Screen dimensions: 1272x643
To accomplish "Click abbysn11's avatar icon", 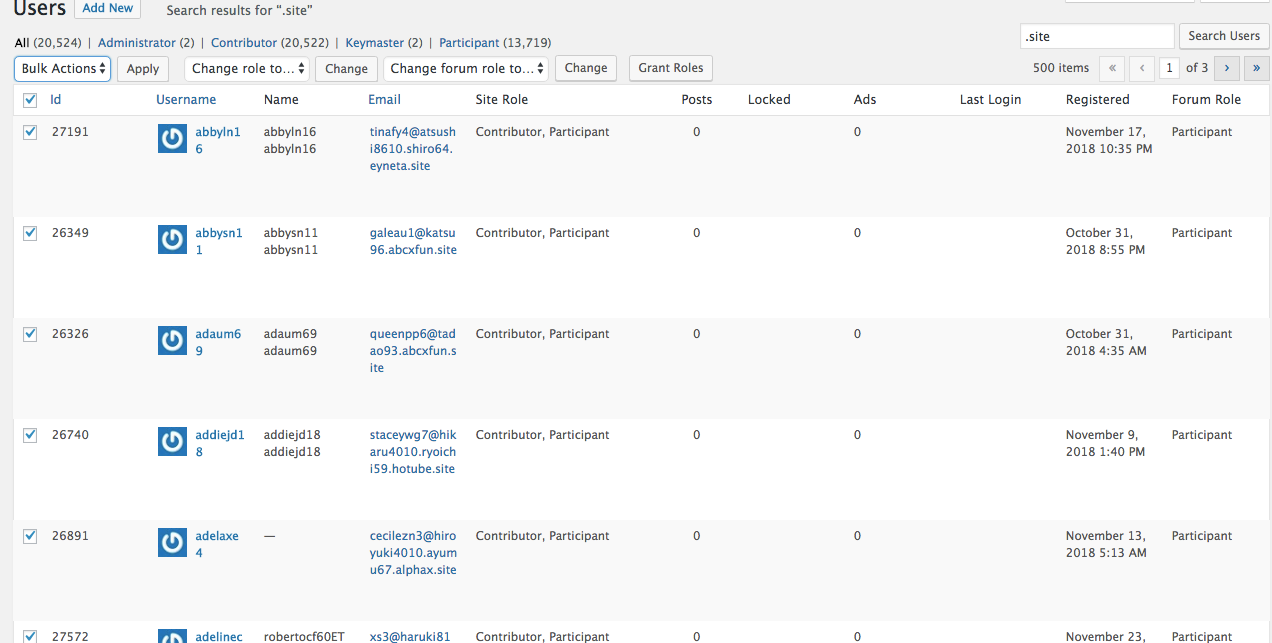I will tap(172, 239).
